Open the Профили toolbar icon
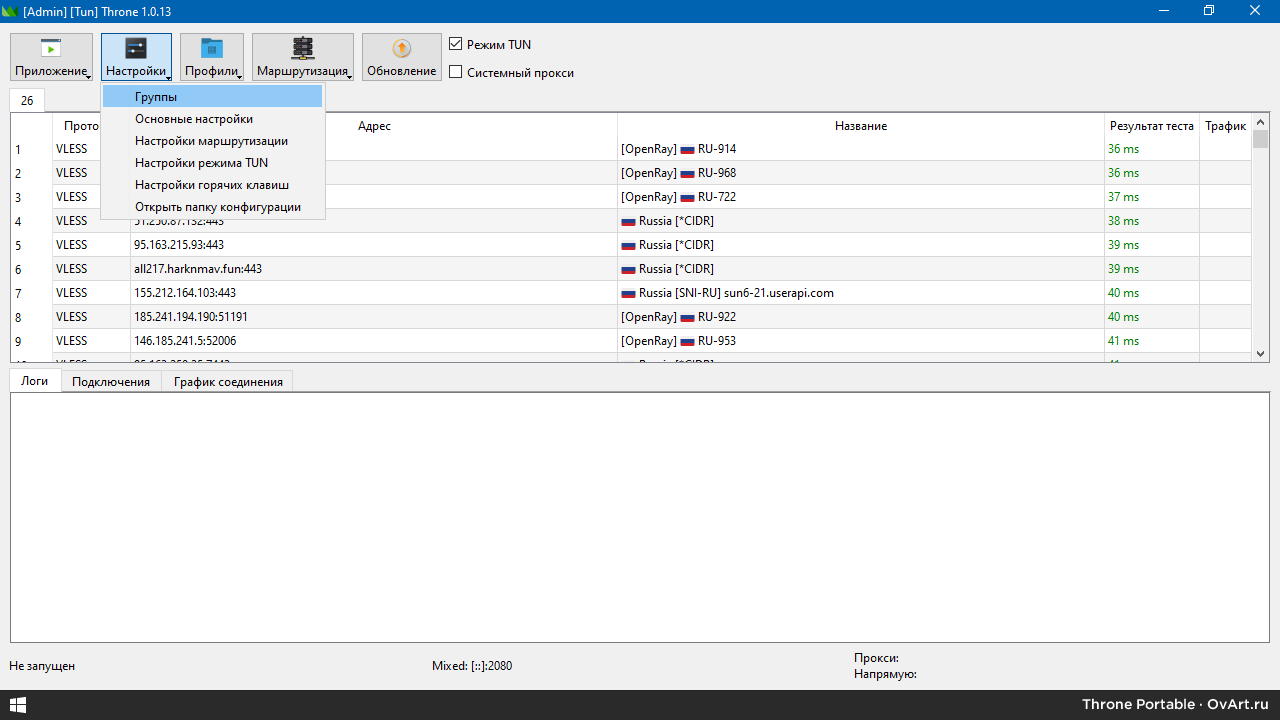The width and height of the screenshot is (1280, 720). [x=212, y=48]
